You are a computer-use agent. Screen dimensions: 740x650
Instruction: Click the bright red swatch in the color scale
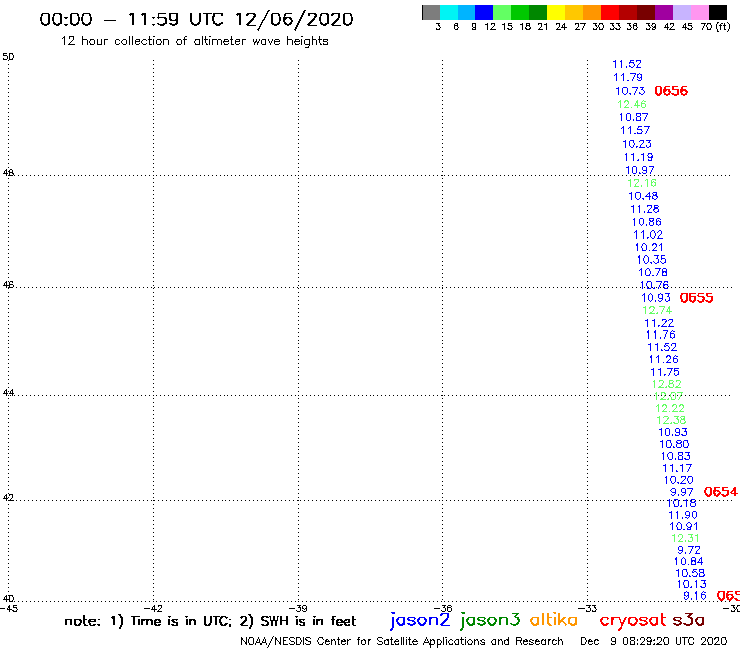tap(610, 12)
